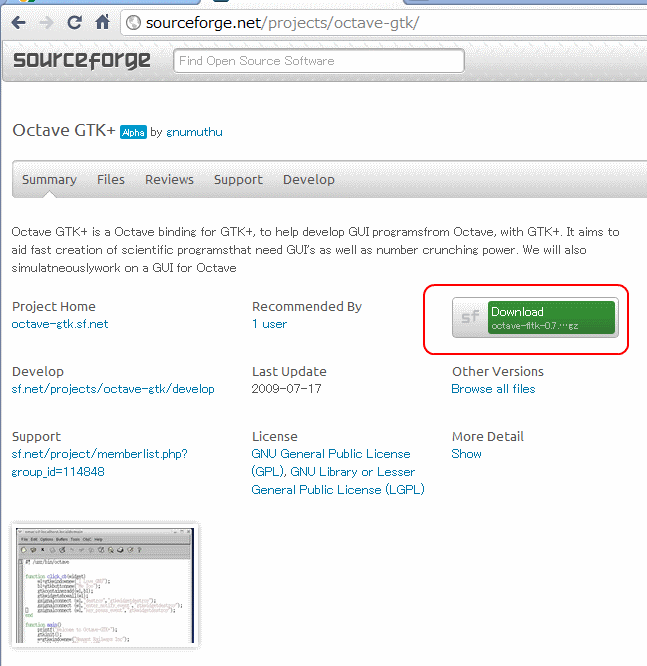Click the Other Versions heading

(498, 372)
